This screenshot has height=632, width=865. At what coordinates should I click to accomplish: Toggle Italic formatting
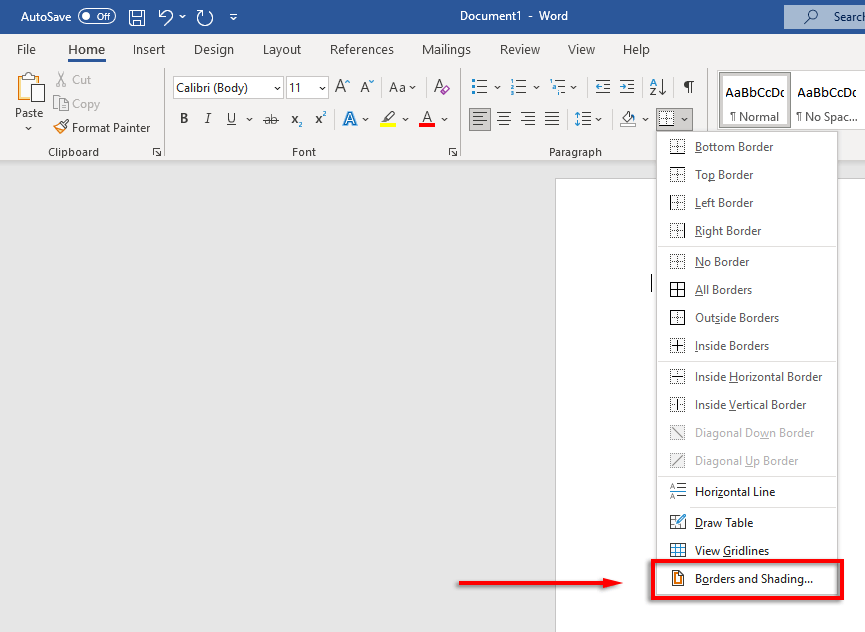208,119
